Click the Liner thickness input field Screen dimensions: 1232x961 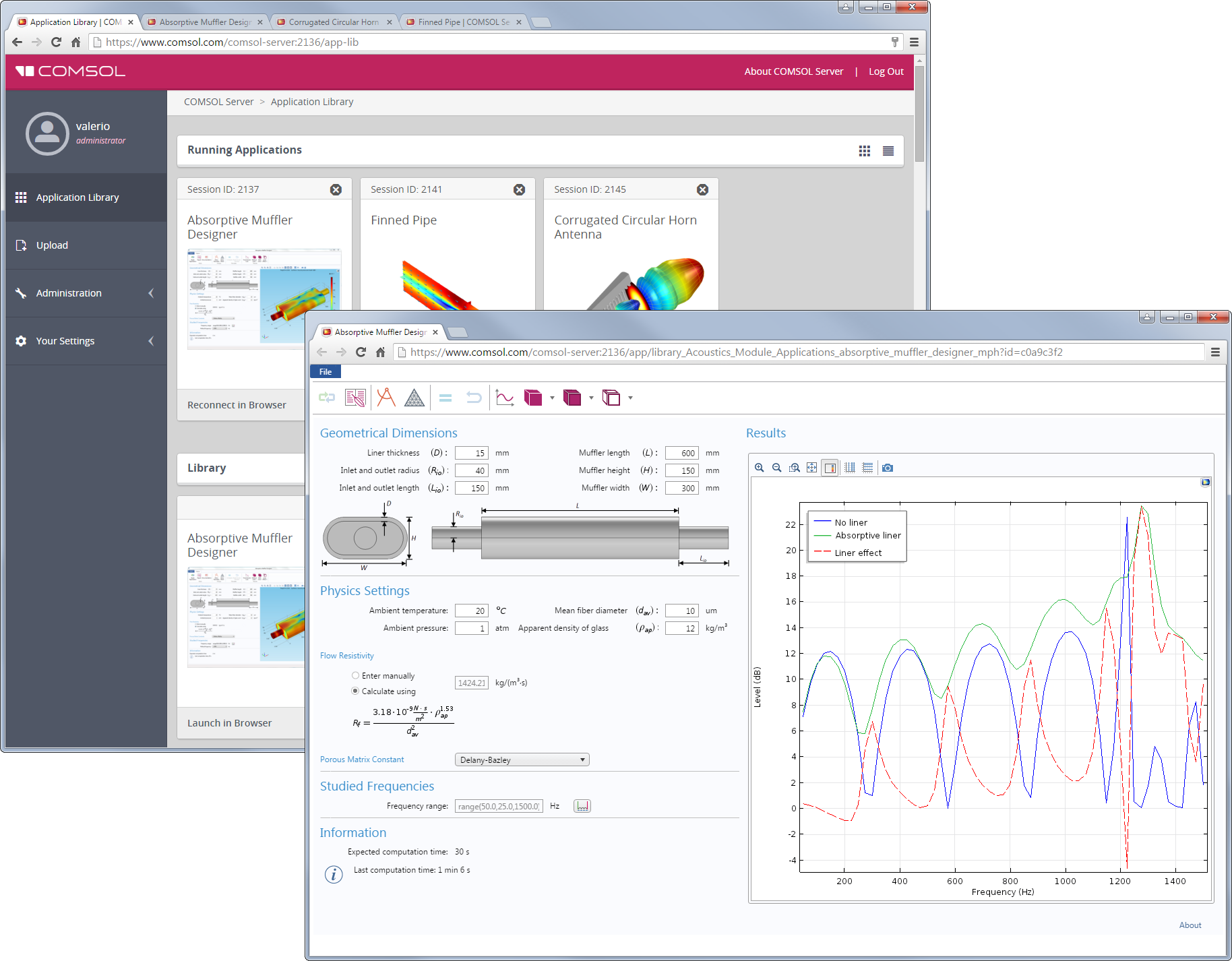[472, 453]
